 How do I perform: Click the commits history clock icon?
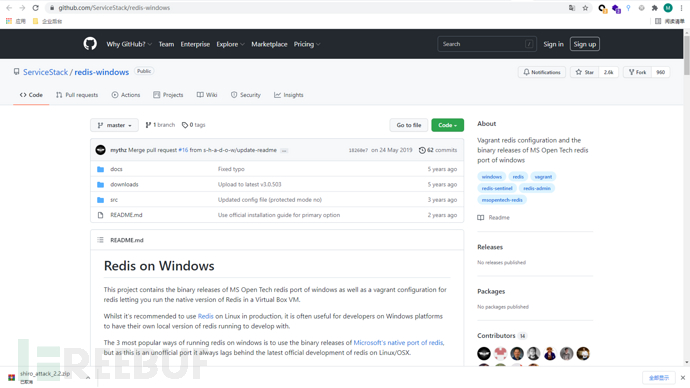point(422,150)
